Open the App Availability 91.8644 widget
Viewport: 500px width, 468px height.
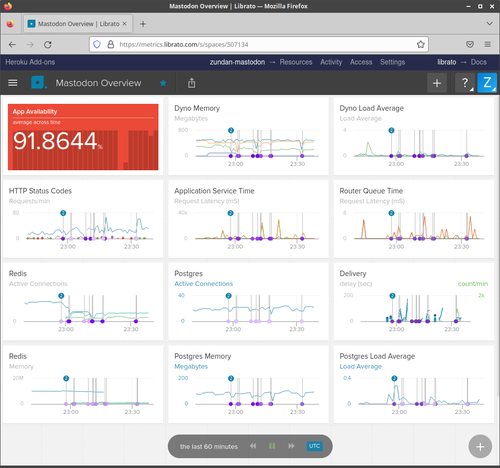click(83, 137)
